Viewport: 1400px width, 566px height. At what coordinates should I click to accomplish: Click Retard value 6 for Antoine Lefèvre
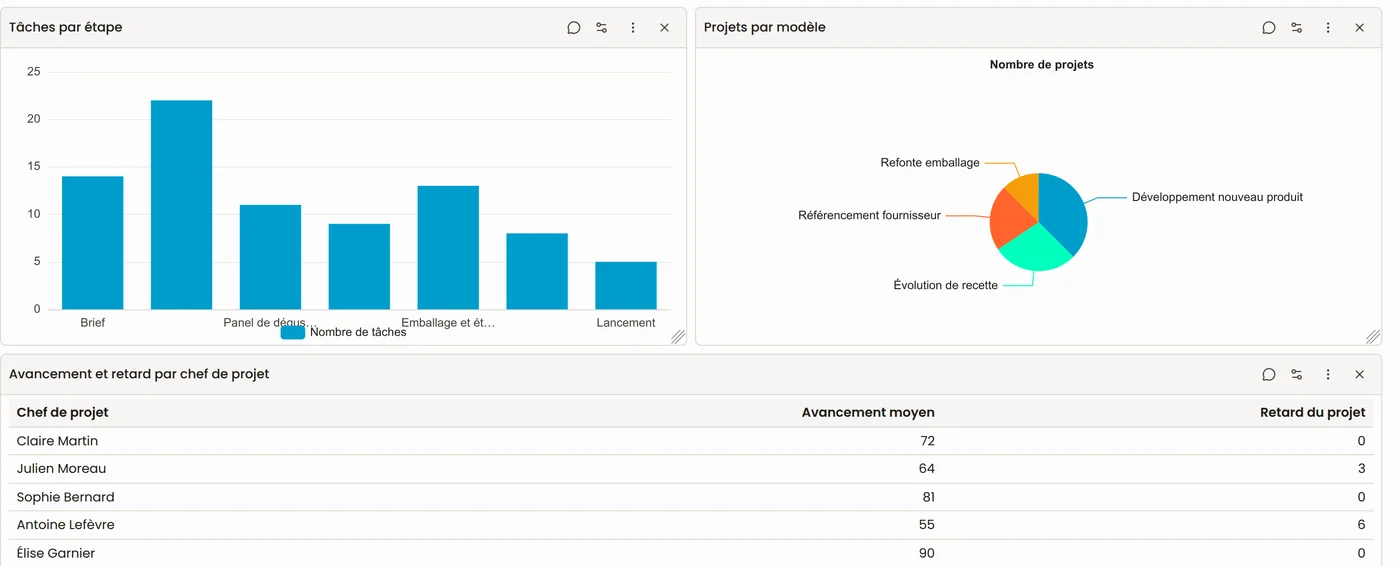(1361, 525)
